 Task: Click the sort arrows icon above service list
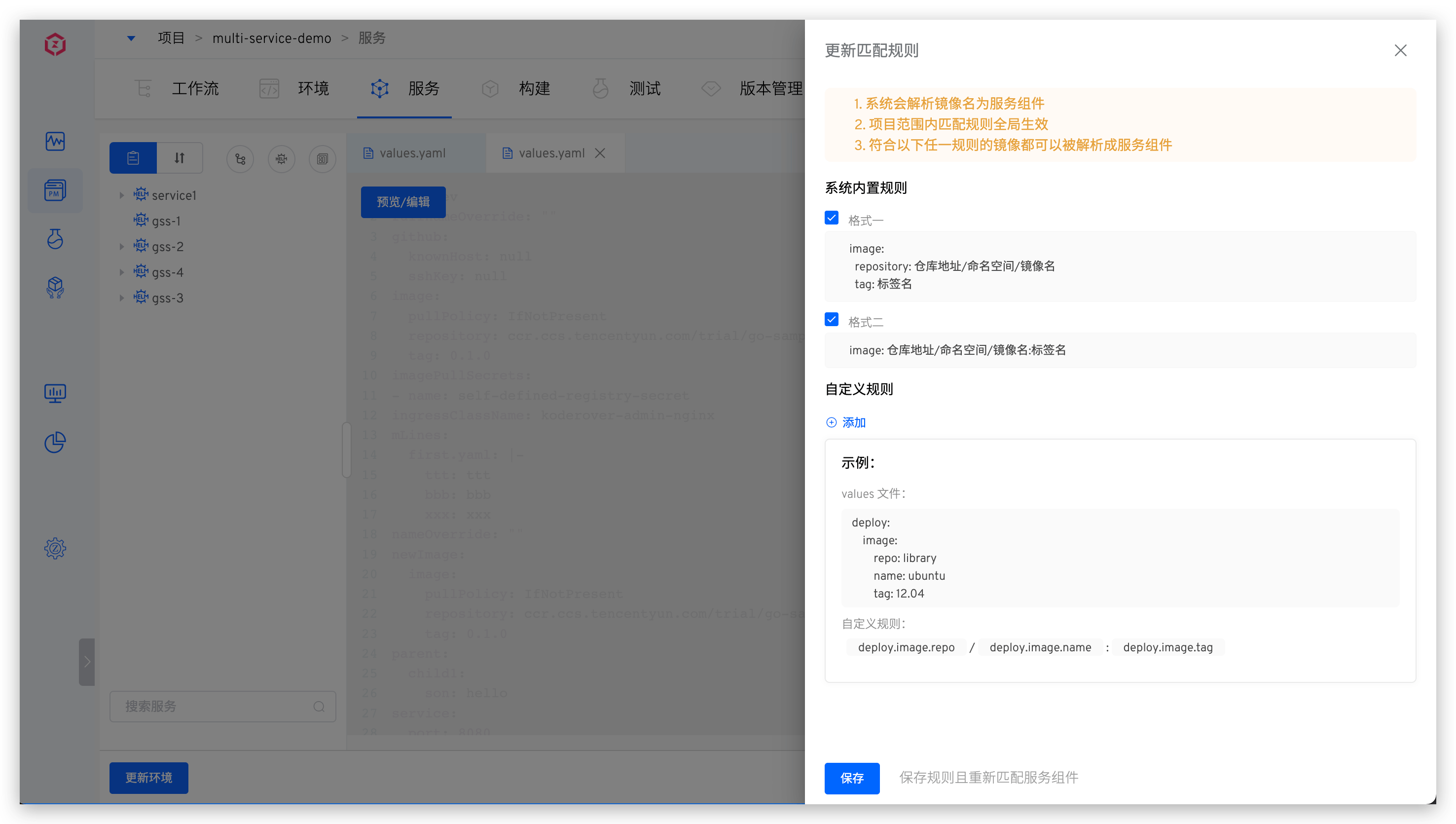[180, 157]
